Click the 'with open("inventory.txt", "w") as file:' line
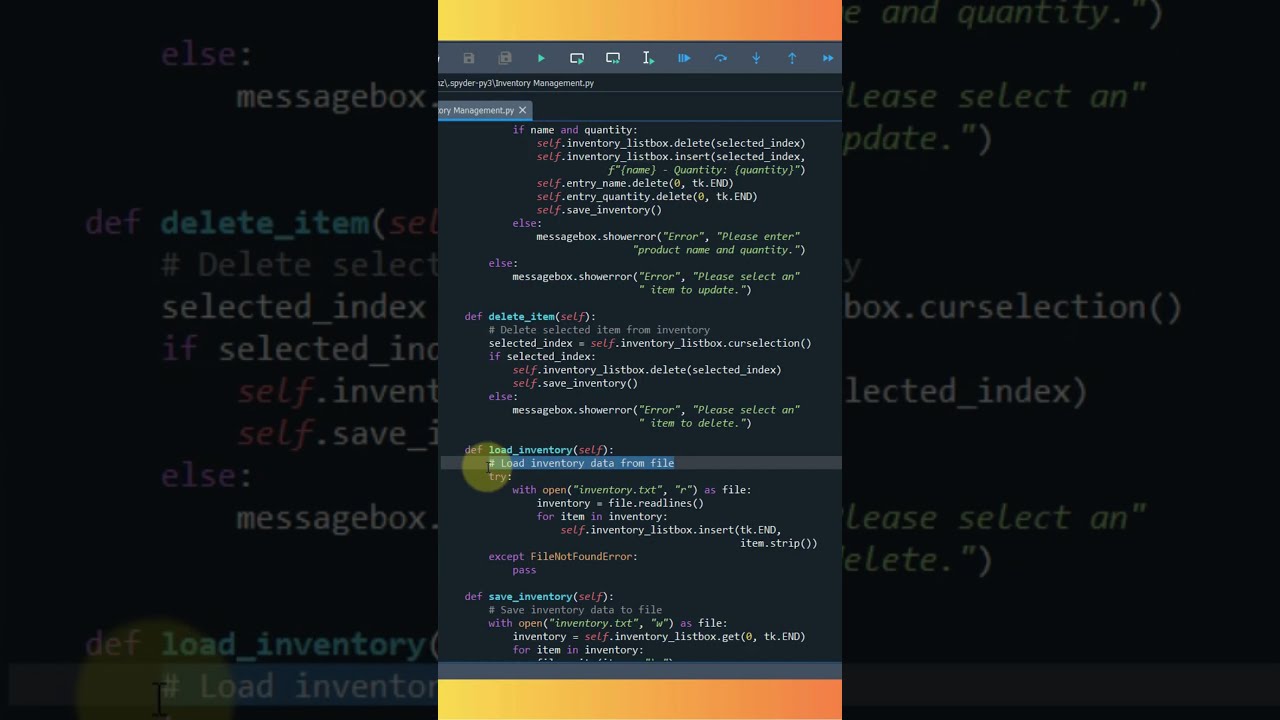The width and height of the screenshot is (1280, 720). coord(608,623)
